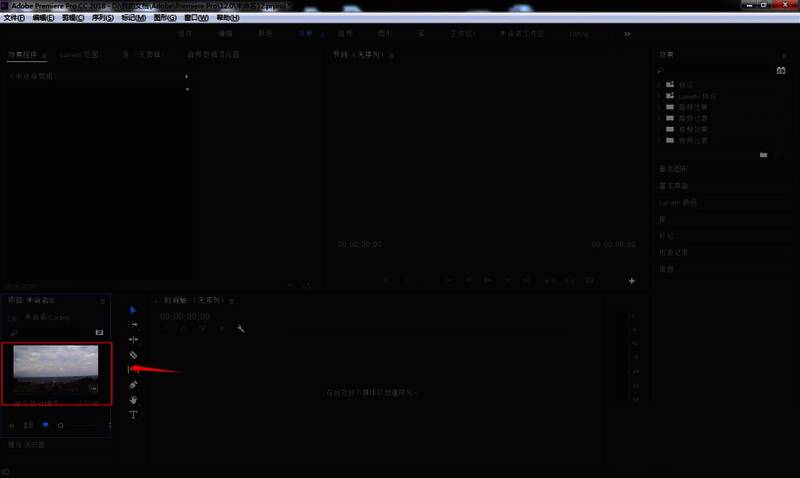Screen dimensions: 800x478
Task: Expand the Lumetri 预设 folder
Action: (x=659, y=96)
